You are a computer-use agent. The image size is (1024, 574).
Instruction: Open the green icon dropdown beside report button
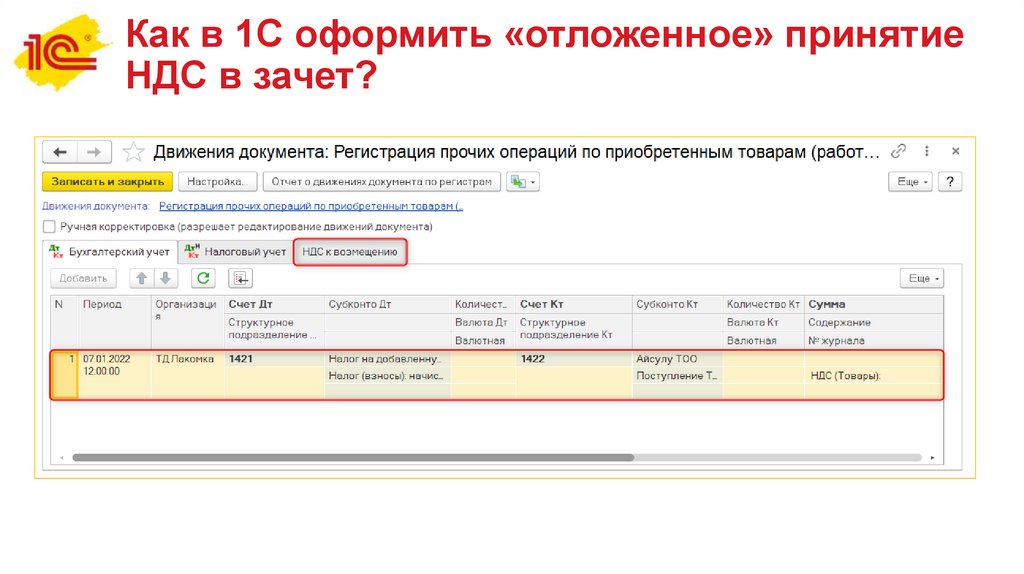click(x=523, y=182)
